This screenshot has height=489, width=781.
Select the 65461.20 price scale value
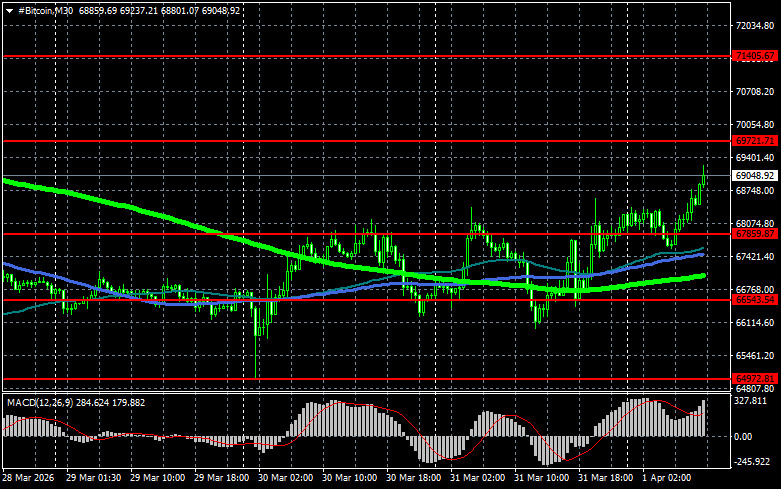[x=755, y=356]
